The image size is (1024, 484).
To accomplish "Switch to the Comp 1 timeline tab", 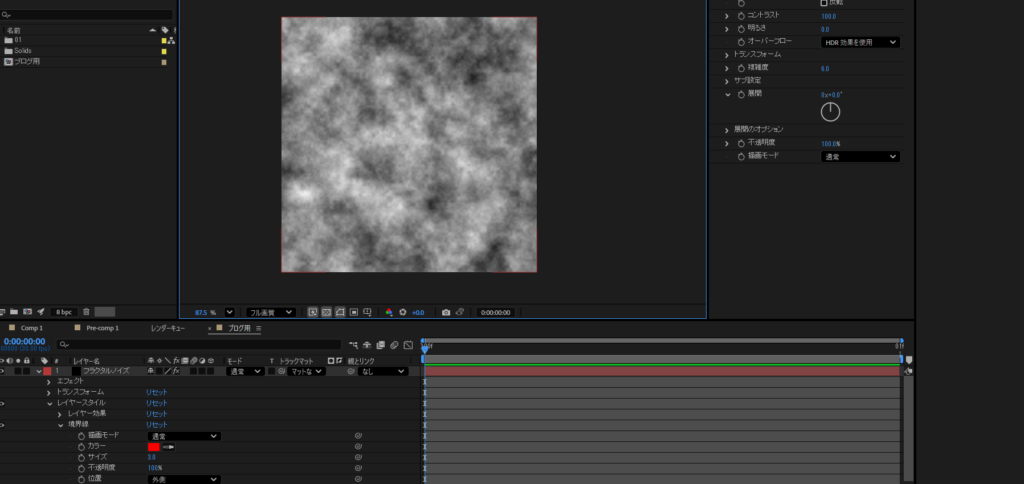I will 32,328.
